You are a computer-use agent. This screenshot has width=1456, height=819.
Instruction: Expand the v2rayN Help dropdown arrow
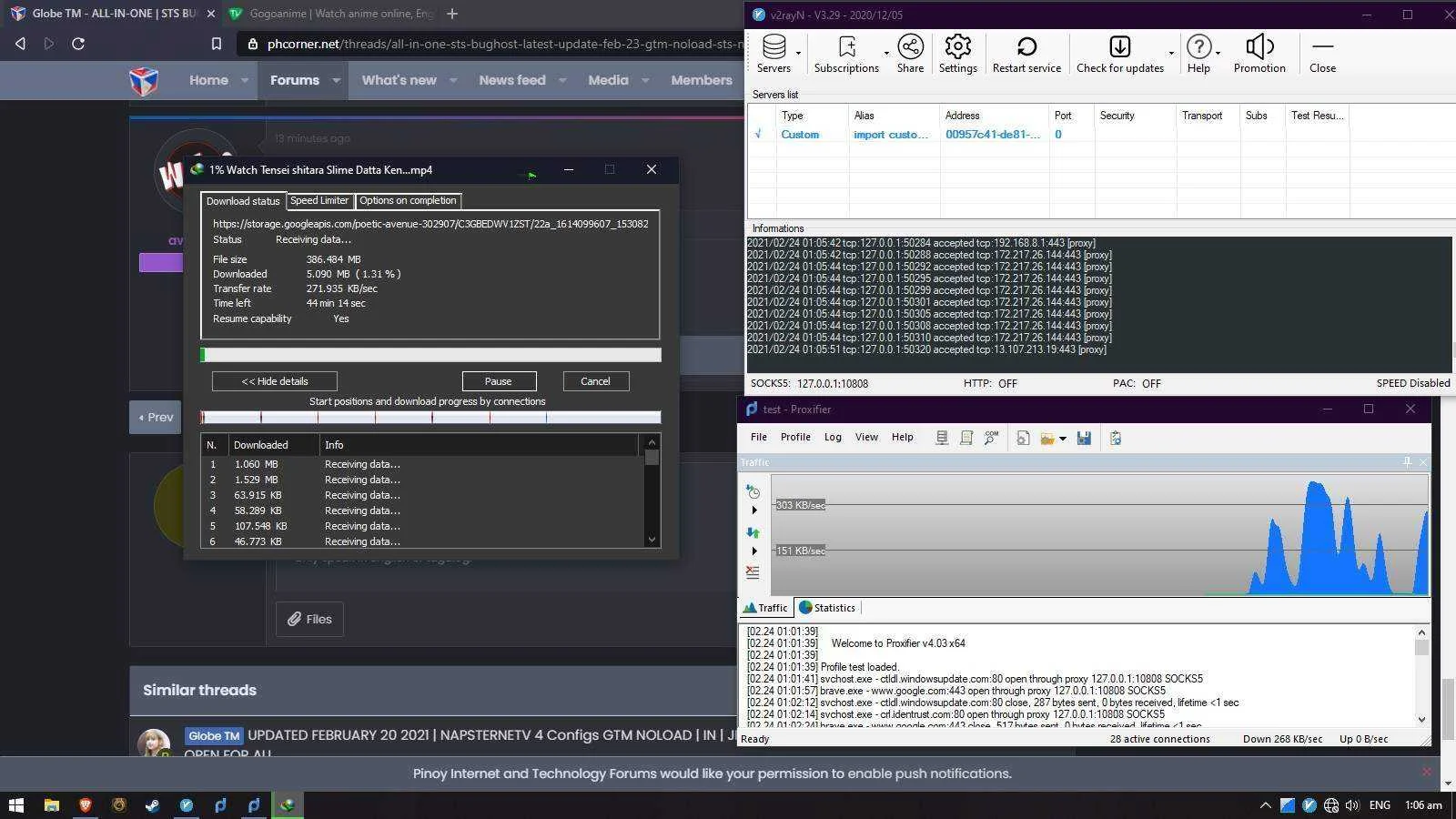point(1218,53)
